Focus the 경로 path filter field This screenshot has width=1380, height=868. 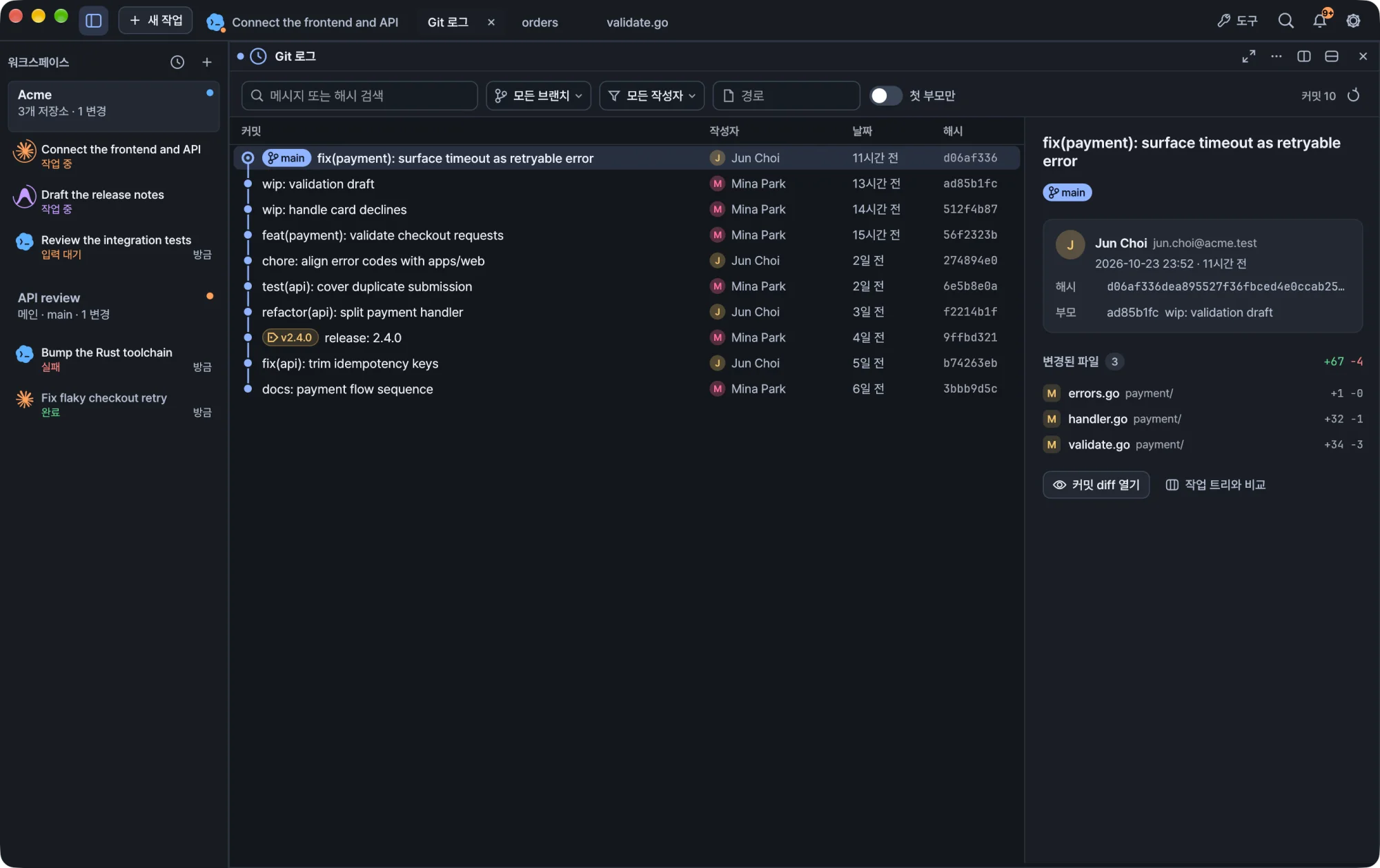[786, 96]
